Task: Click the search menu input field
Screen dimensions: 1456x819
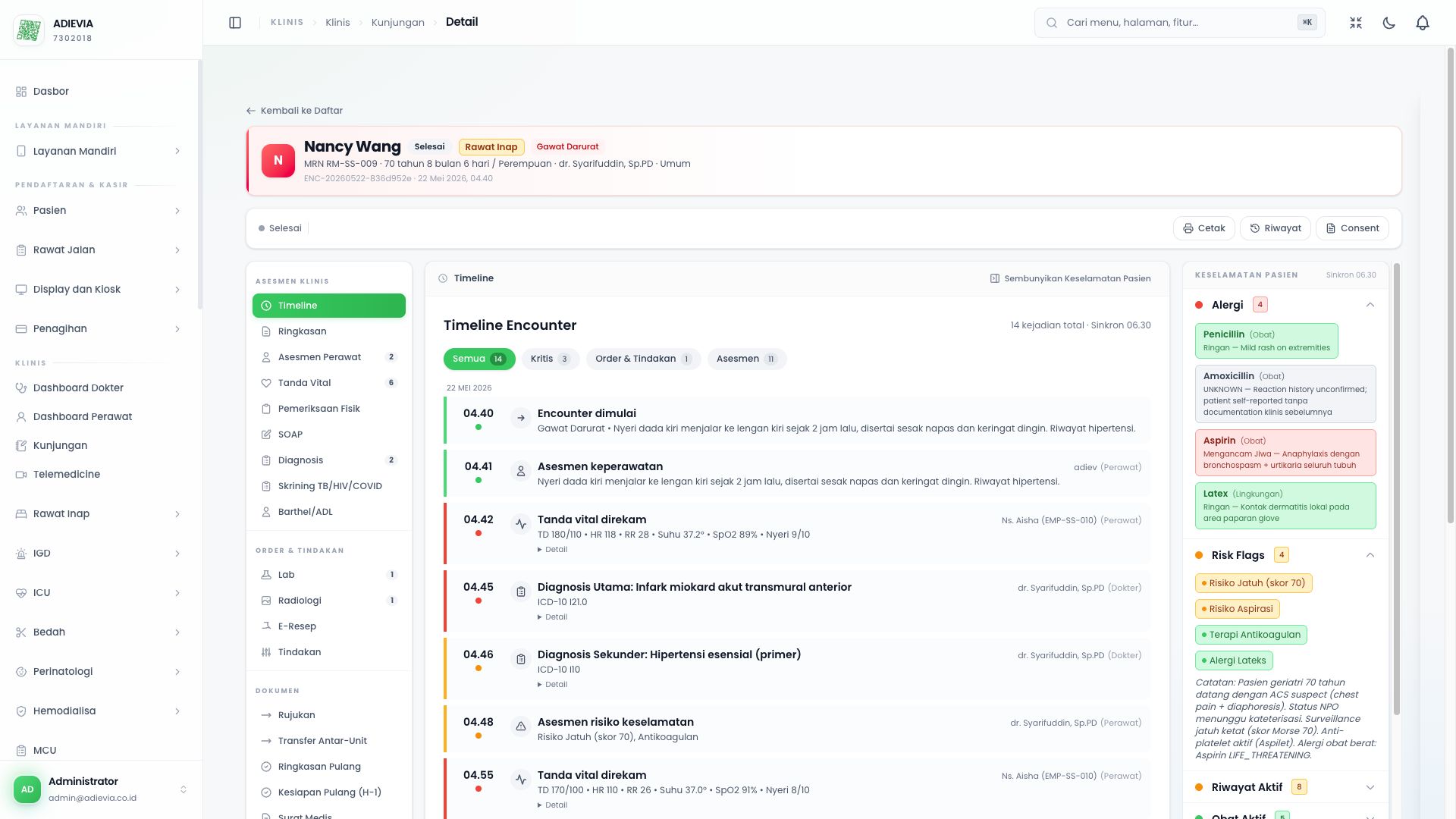Action: [1180, 23]
